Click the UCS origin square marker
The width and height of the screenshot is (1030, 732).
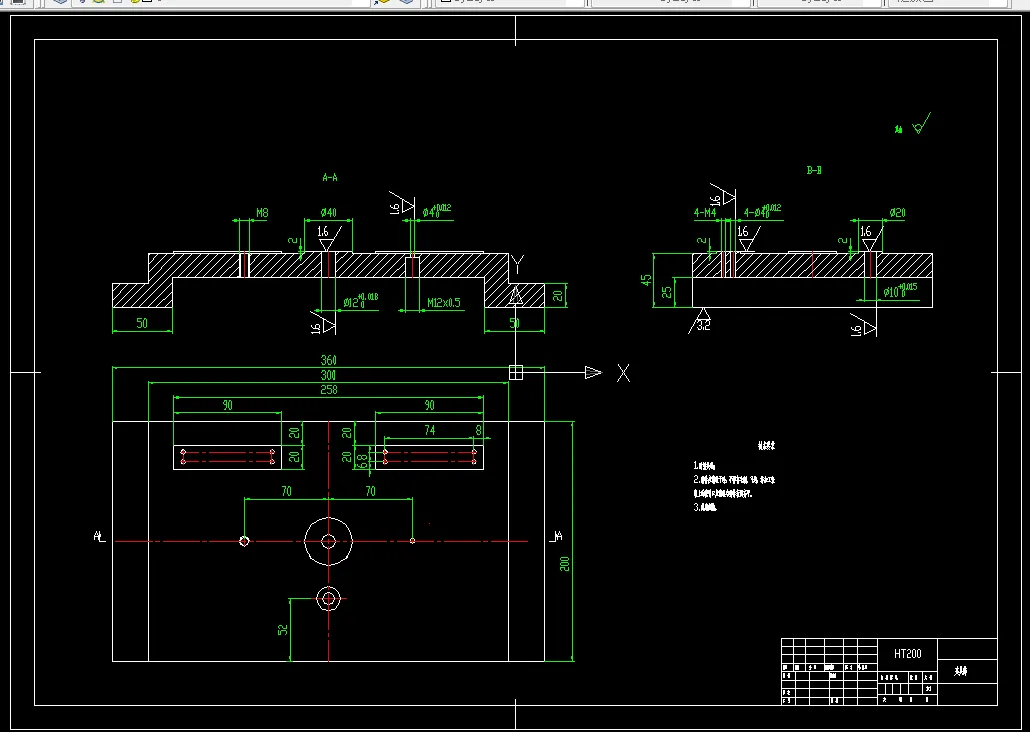[516, 373]
